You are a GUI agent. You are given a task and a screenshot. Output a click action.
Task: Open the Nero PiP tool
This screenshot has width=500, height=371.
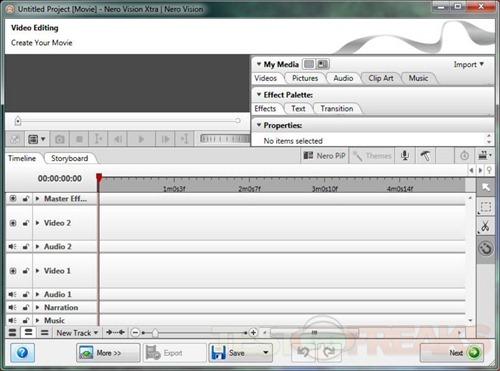[325, 156]
